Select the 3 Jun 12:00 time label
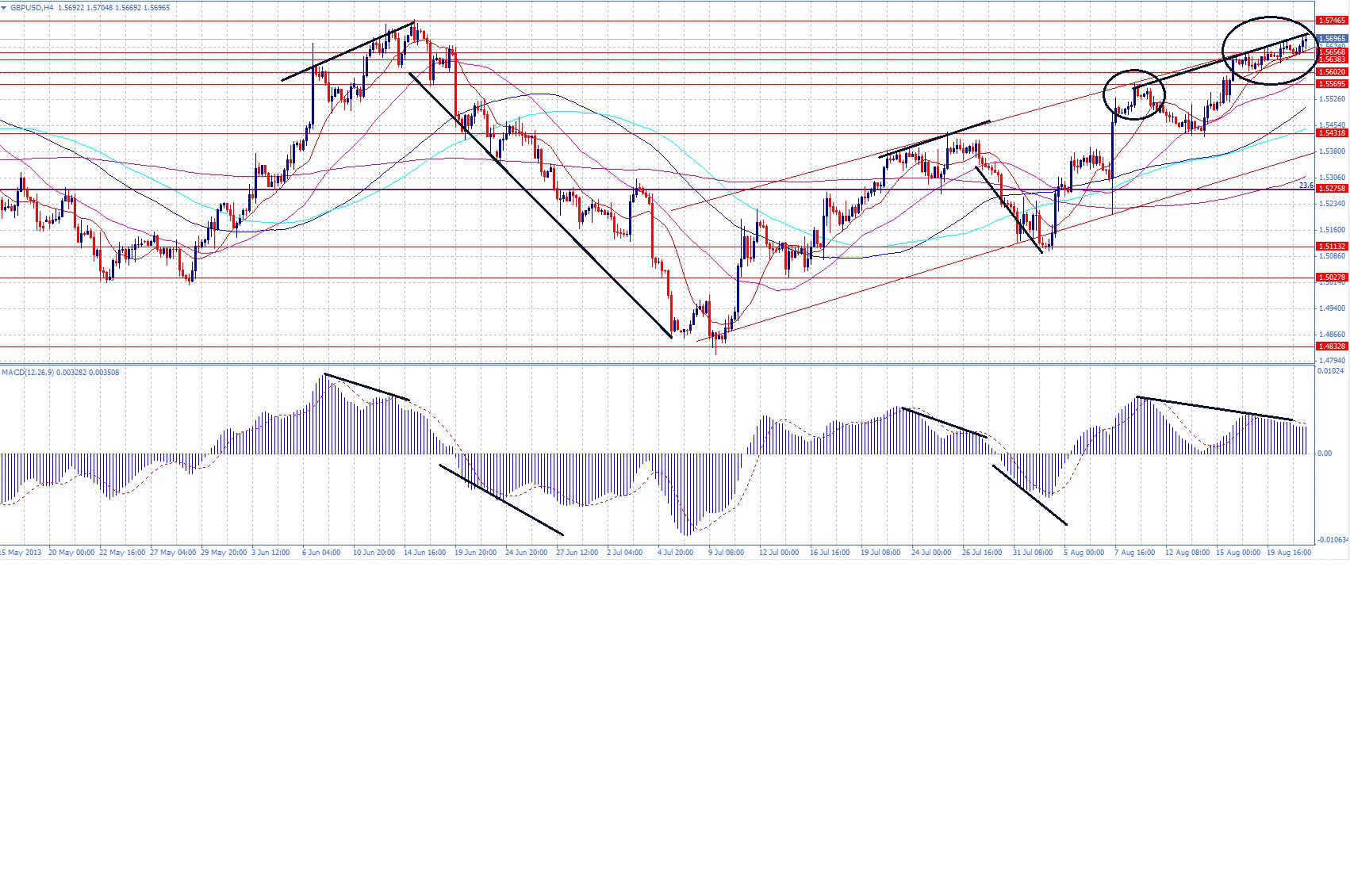Viewport: 1350px width, 896px height. click(270, 553)
